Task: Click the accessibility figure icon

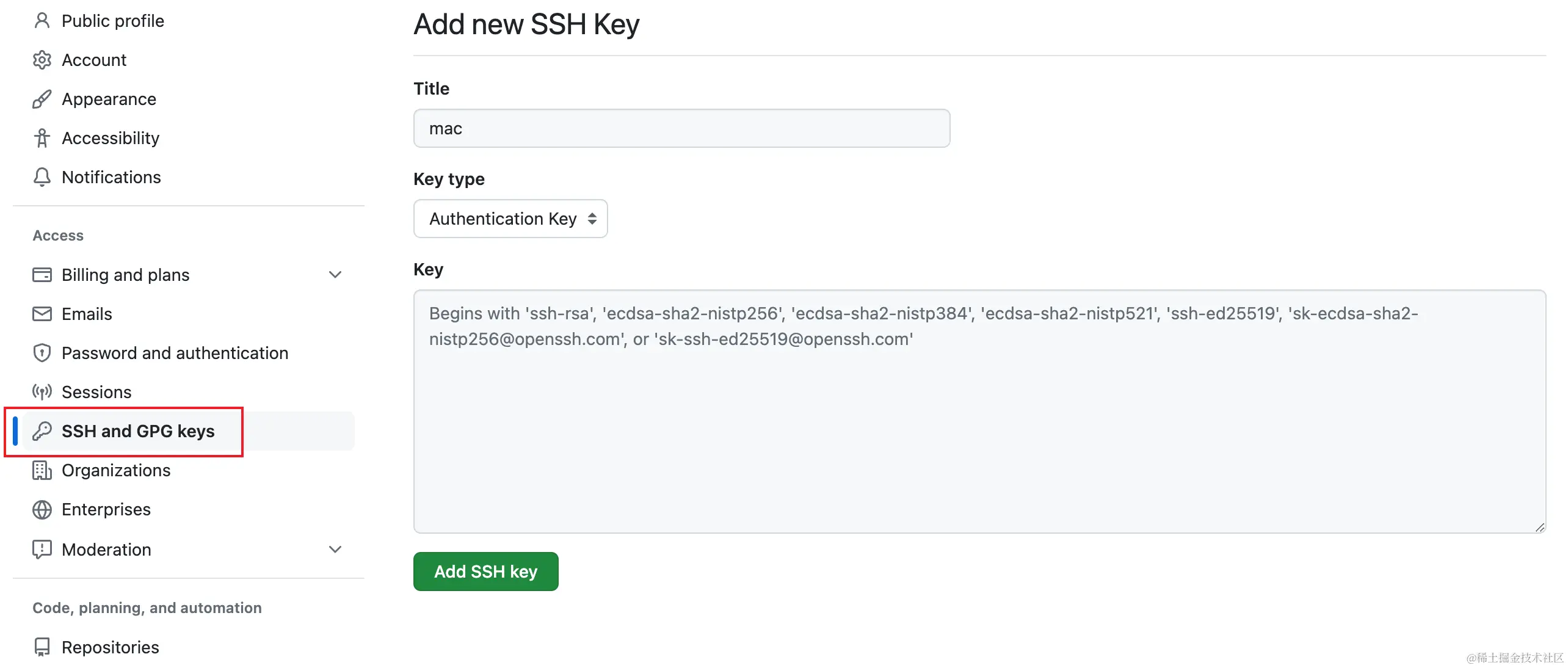Action: [x=42, y=138]
